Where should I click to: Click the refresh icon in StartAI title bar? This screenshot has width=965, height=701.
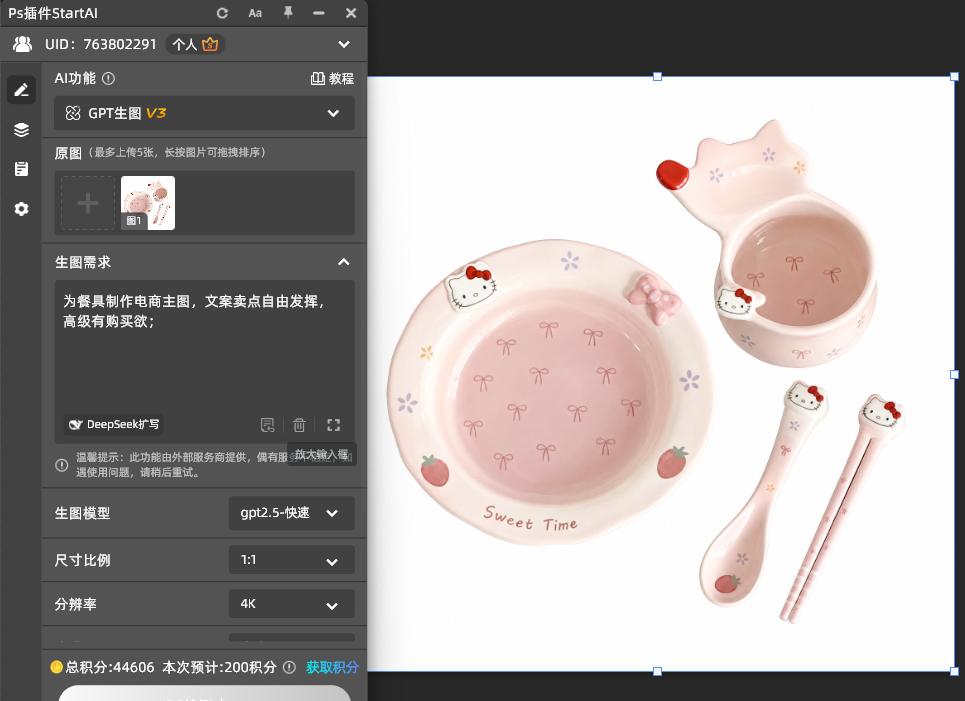(x=222, y=13)
